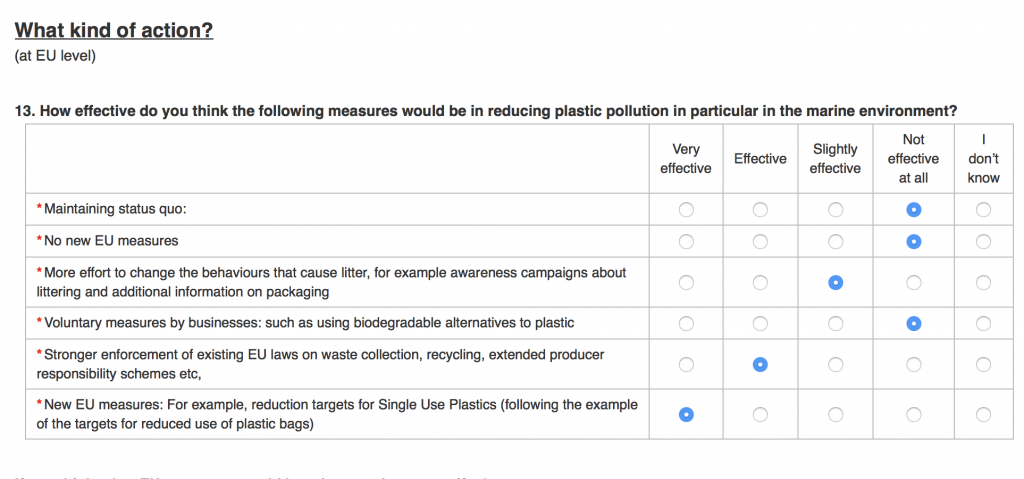The width and height of the screenshot is (1024, 479).
Task: Click the What kind of action heading
Action: tap(114, 30)
